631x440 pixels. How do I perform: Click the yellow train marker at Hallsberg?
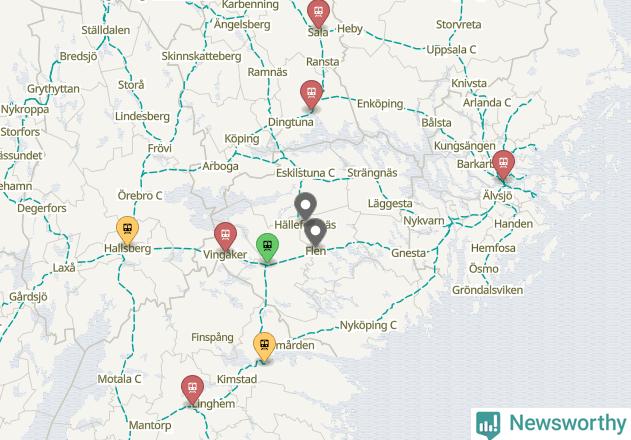click(128, 230)
